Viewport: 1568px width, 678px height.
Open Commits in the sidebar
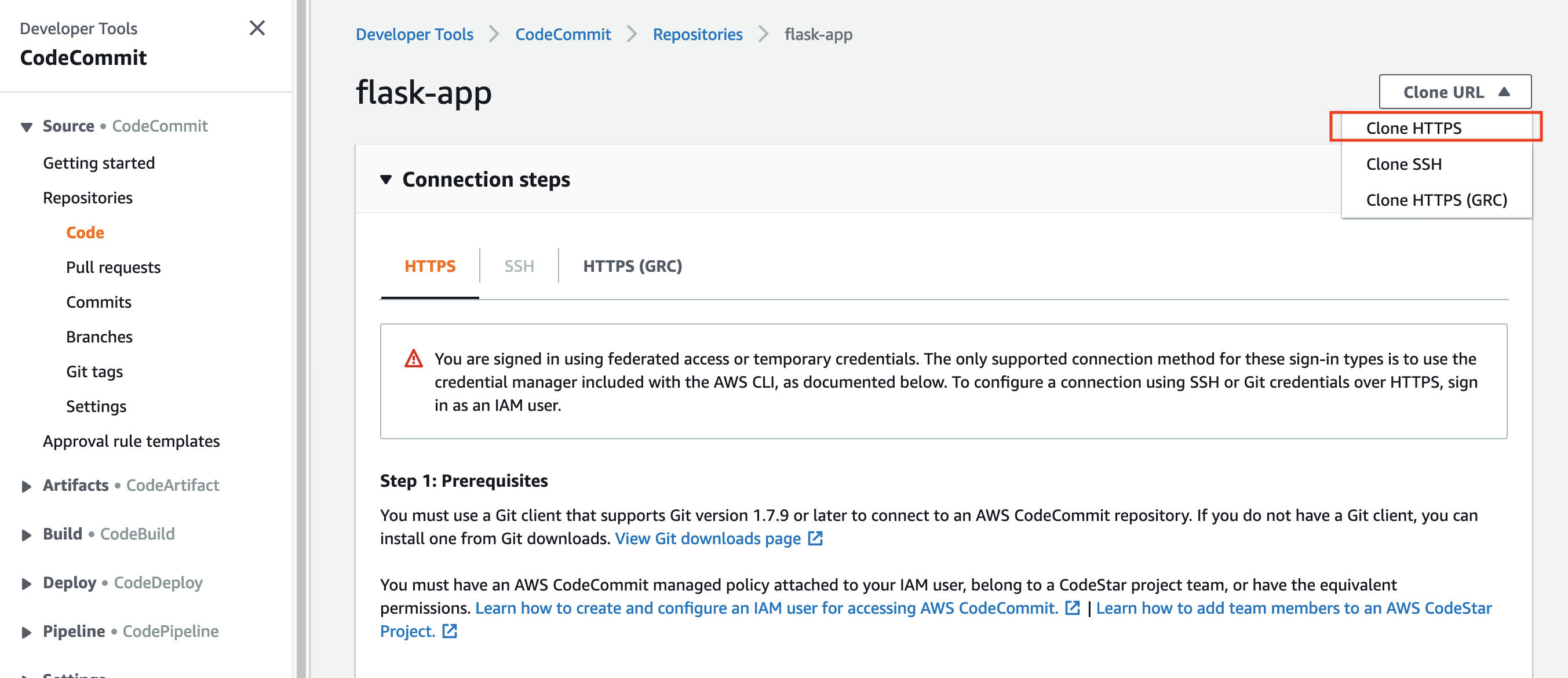click(99, 302)
